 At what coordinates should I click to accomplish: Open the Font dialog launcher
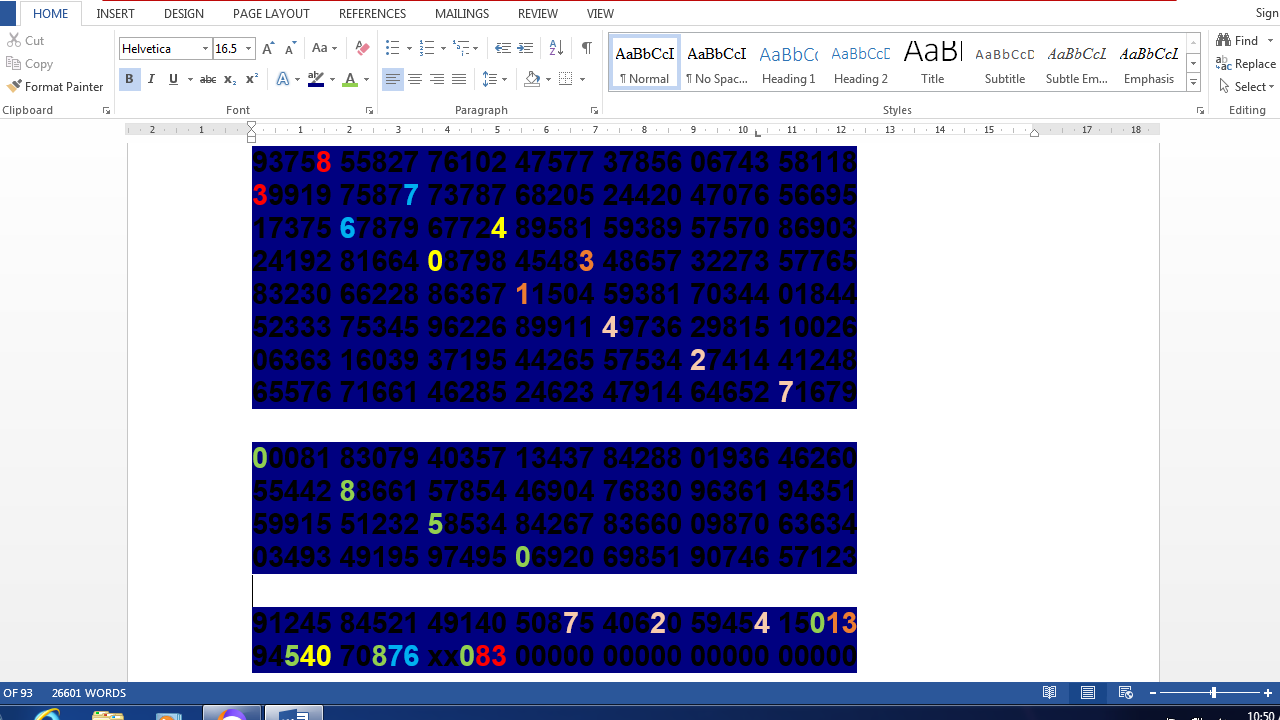pyautogui.click(x=369, y=111)
